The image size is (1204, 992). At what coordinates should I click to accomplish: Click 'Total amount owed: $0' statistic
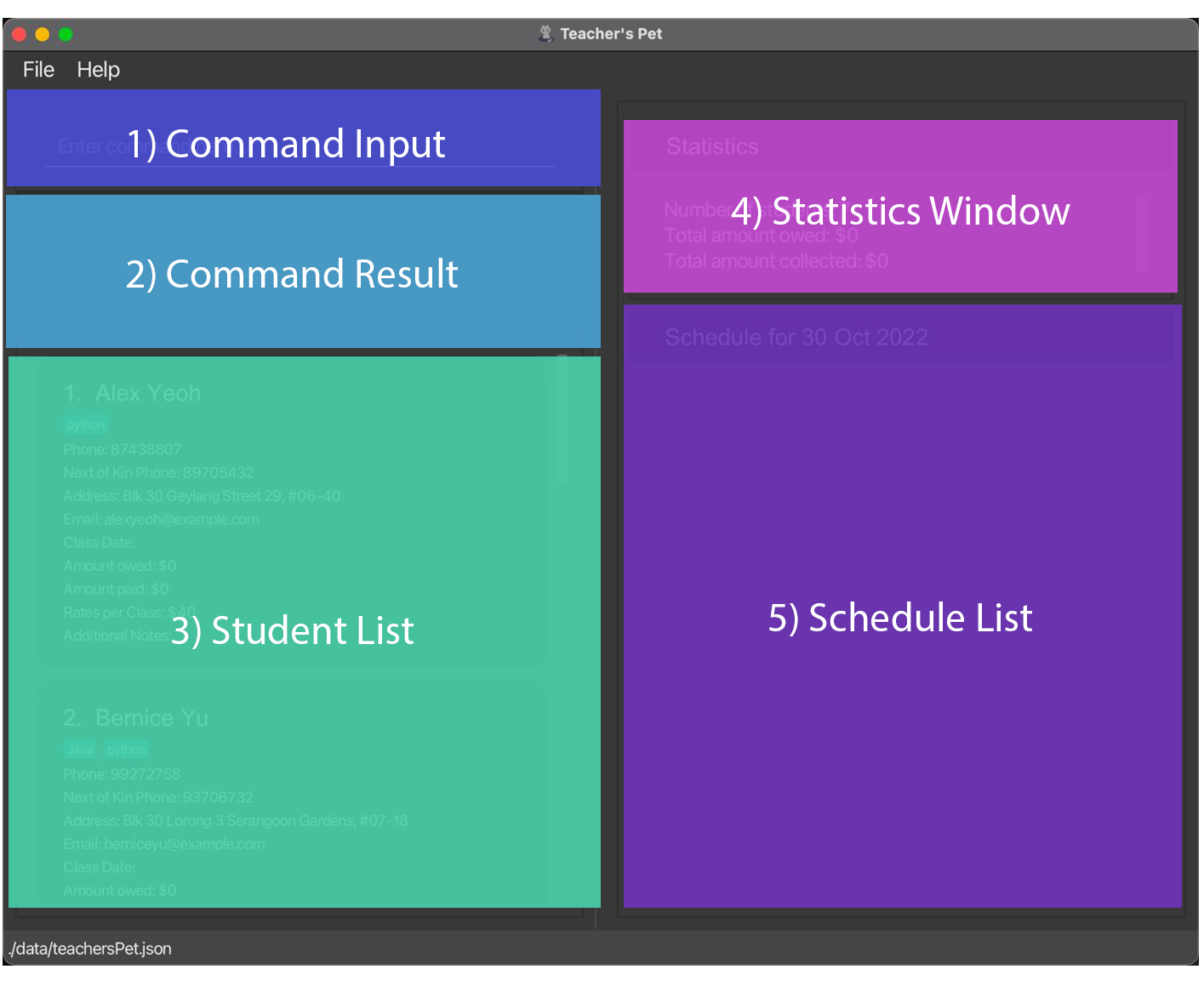(761, 236)
